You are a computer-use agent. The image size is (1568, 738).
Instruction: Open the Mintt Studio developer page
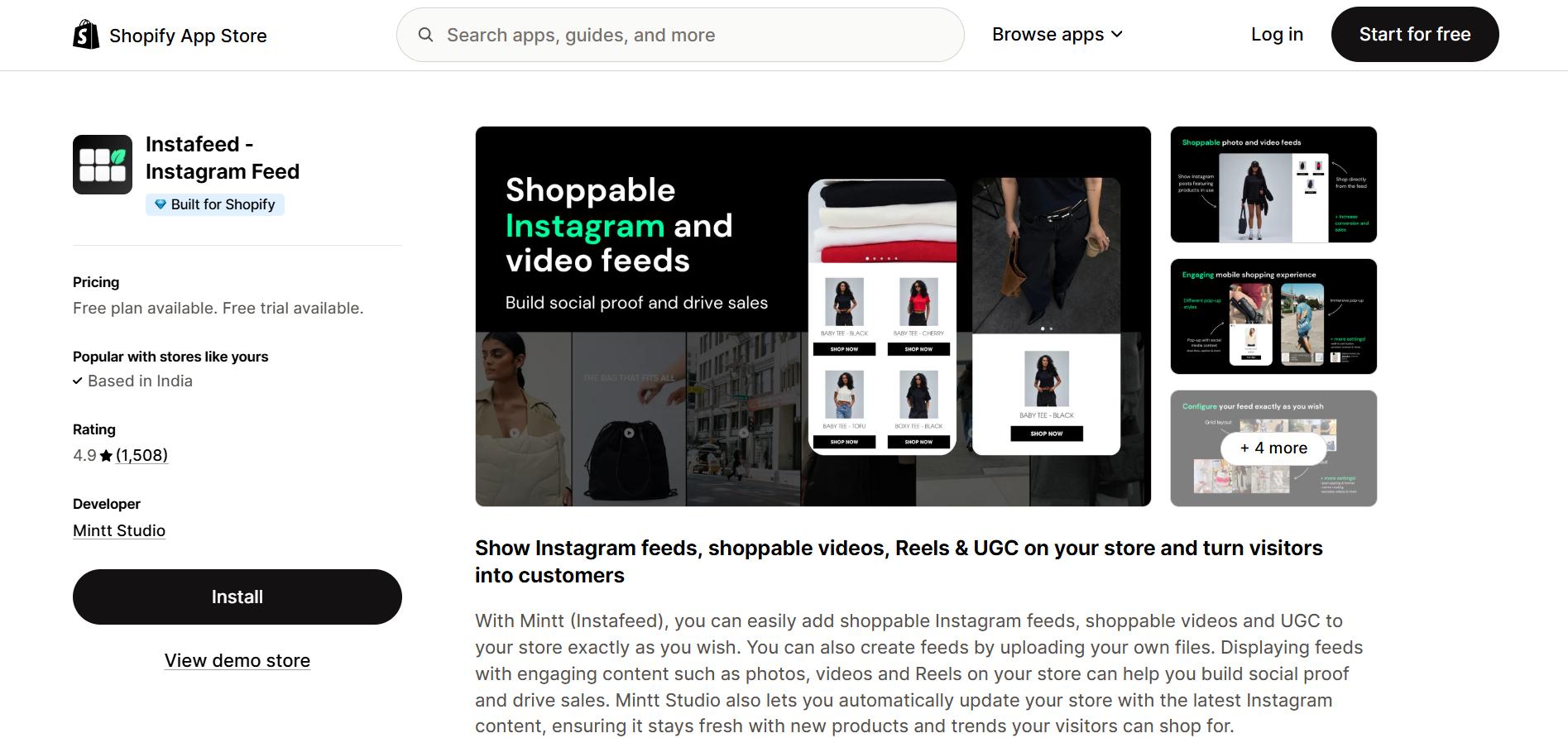(x=119, y=530)
